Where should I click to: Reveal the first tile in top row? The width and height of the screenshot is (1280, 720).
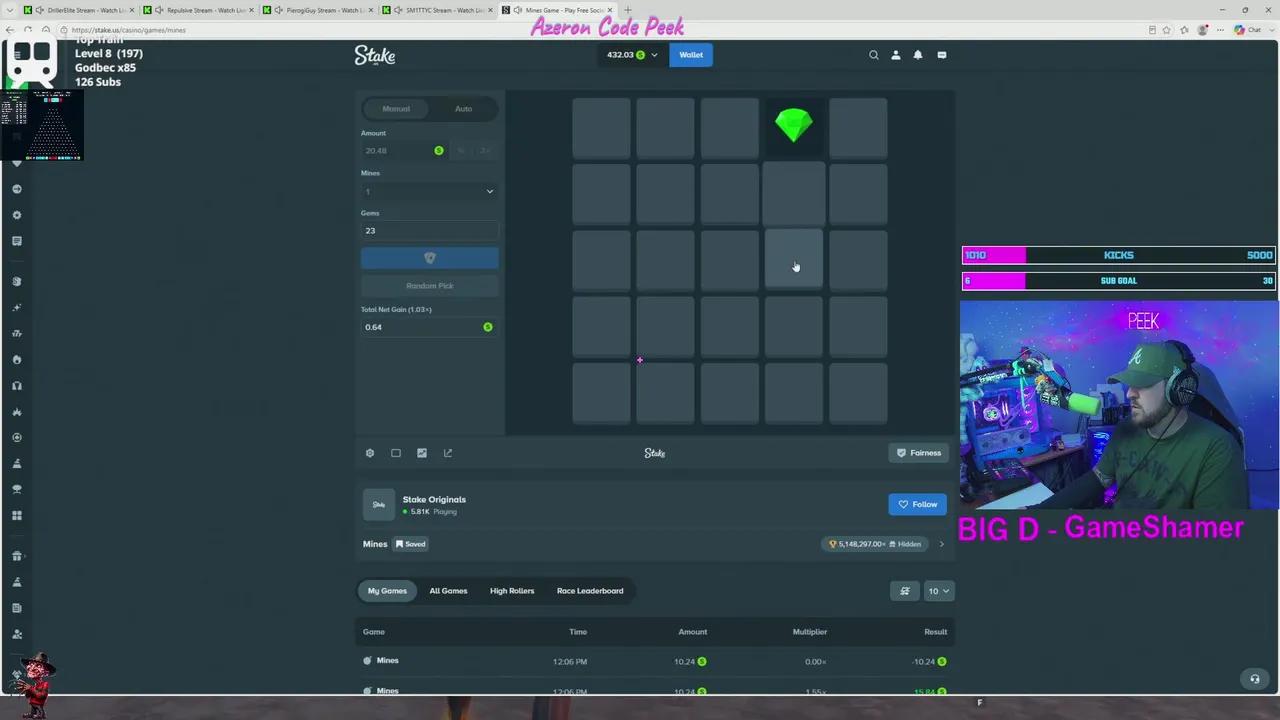[x=601, y=127]
